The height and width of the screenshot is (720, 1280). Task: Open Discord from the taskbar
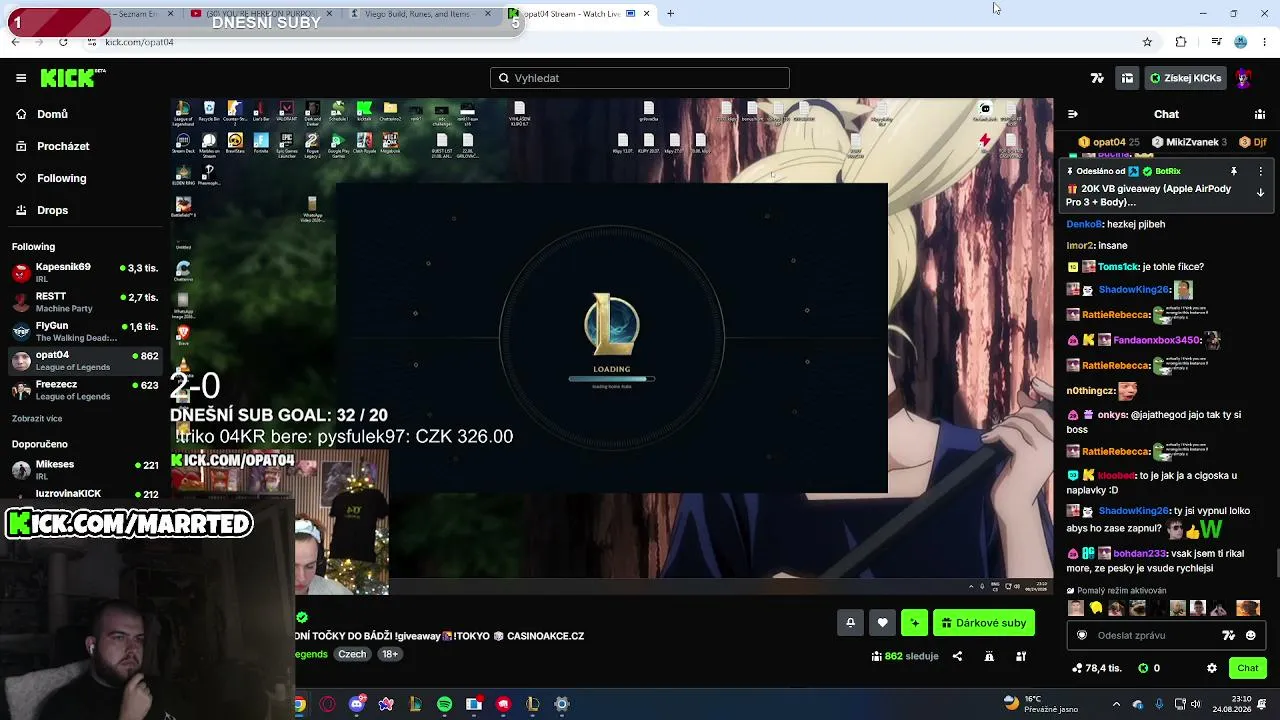[x=357, y=704]
